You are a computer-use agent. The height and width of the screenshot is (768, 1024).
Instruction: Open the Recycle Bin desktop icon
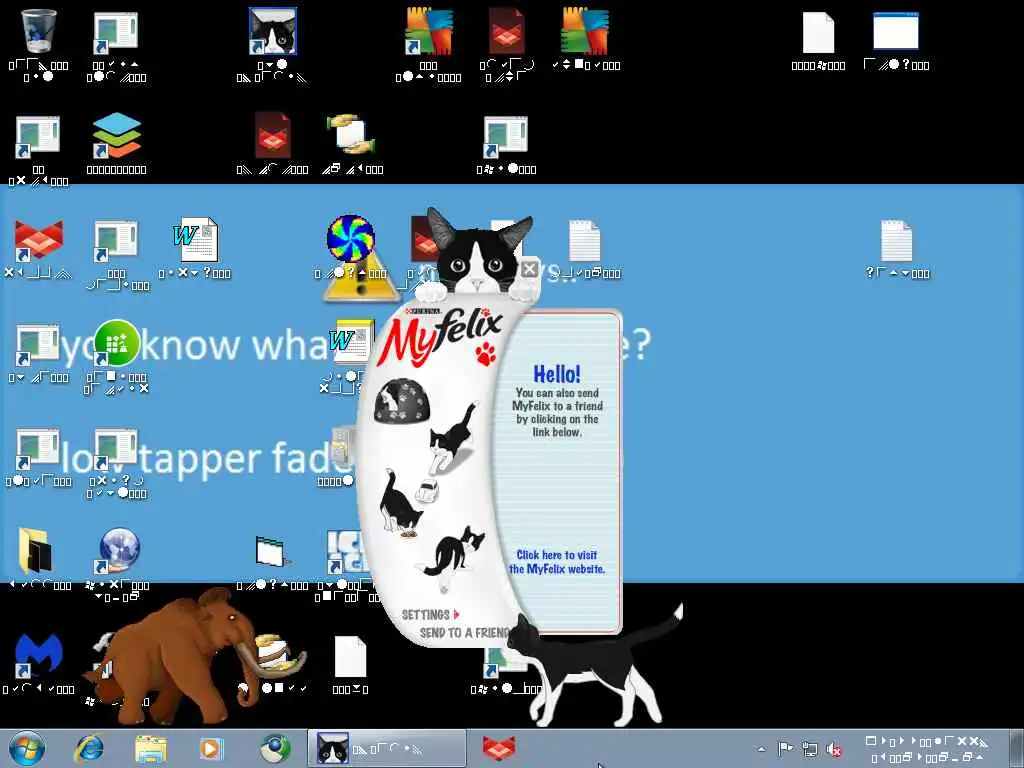pos(38,32)
